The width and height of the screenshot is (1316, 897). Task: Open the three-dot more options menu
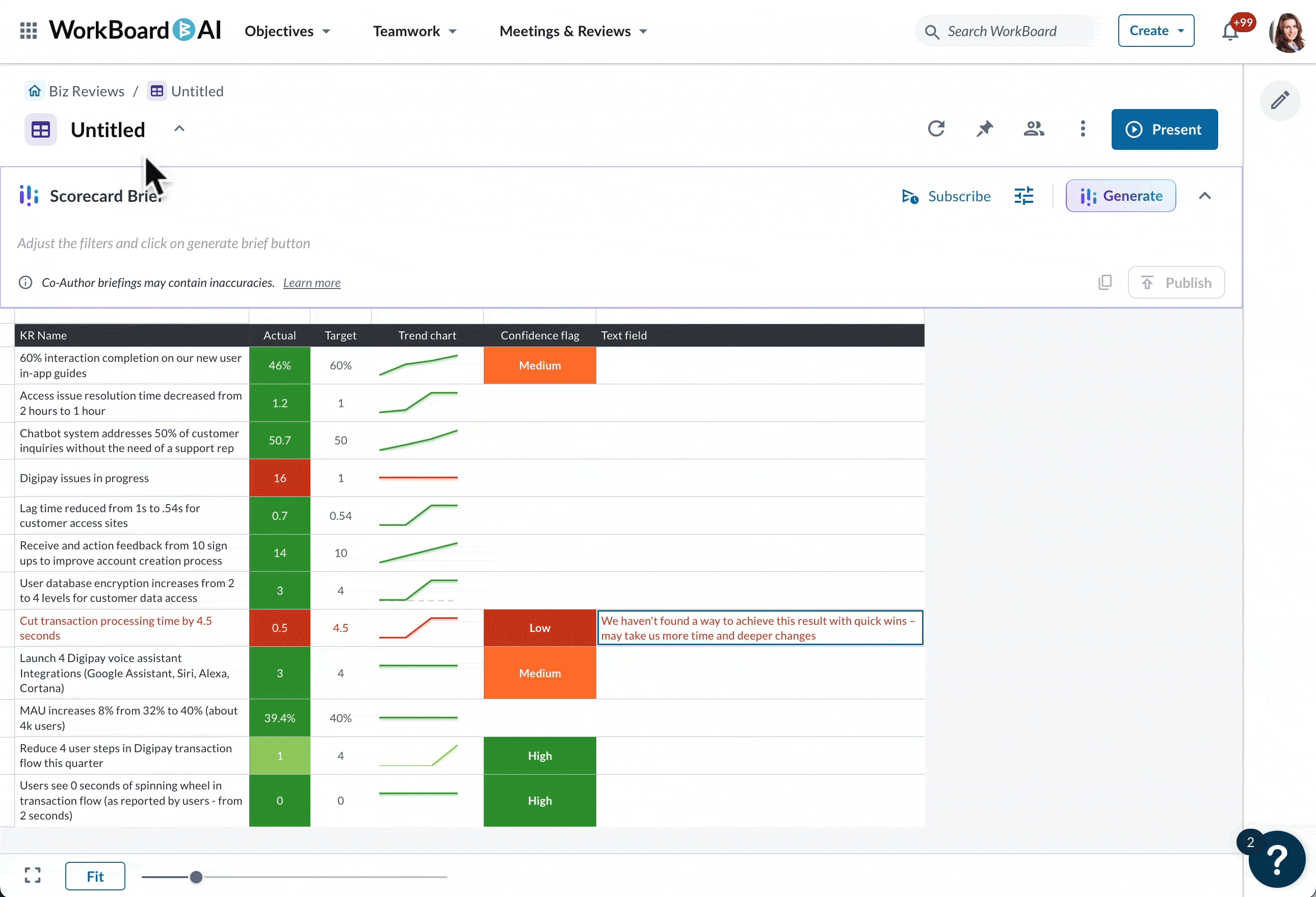[x=1083, y=129]
